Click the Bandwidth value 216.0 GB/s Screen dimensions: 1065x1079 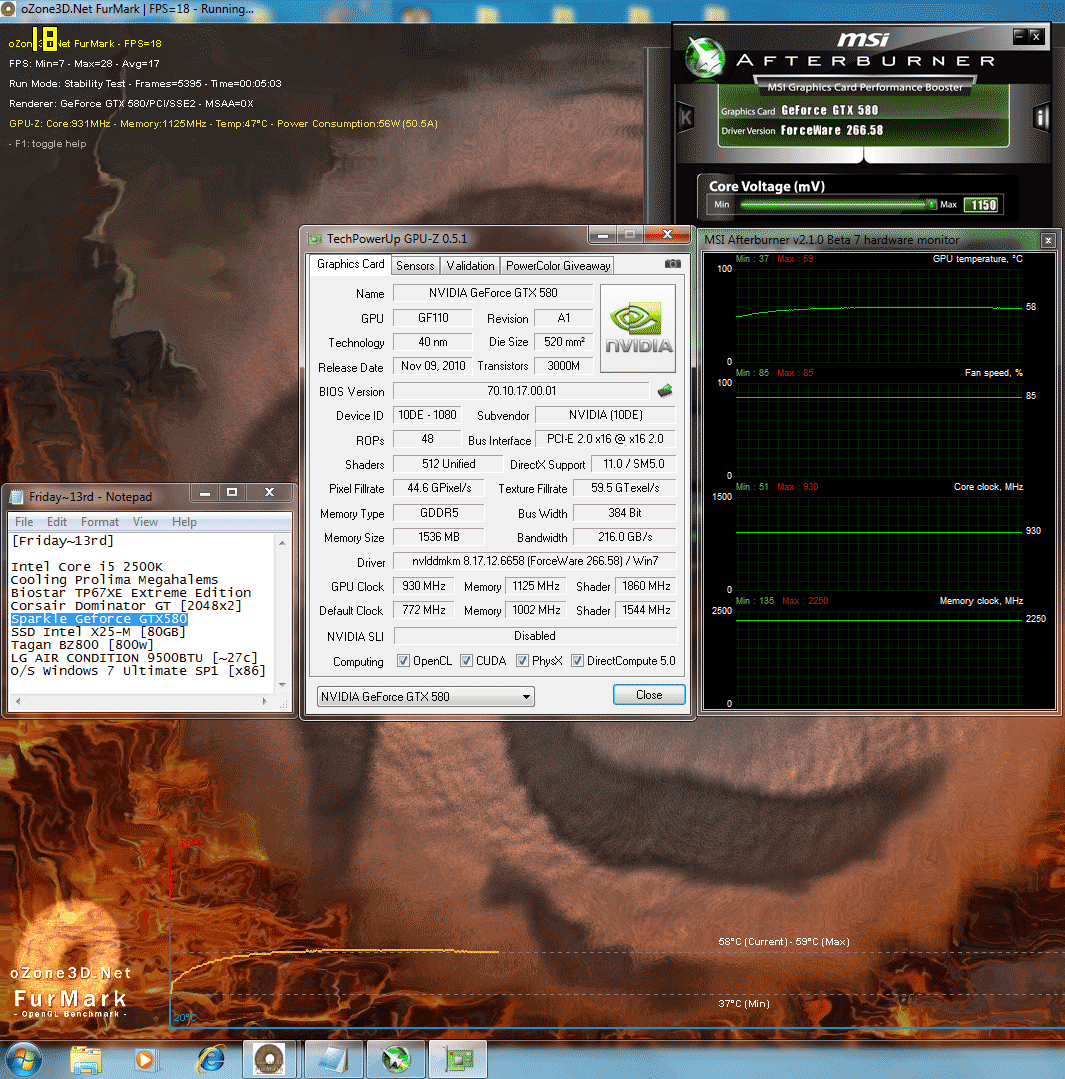pyautogui.click(x=625, y=537)
